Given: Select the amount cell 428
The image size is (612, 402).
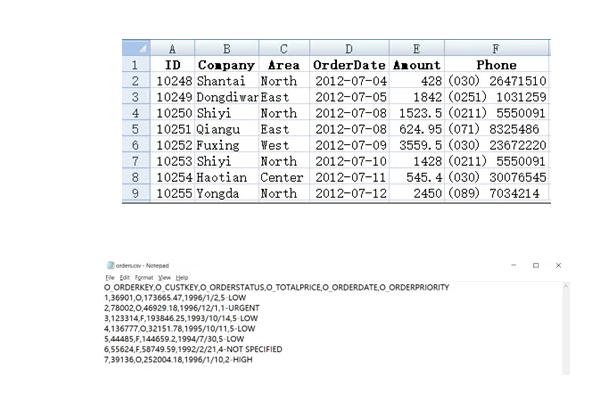Looking at the screenshot, I should 417,80.
